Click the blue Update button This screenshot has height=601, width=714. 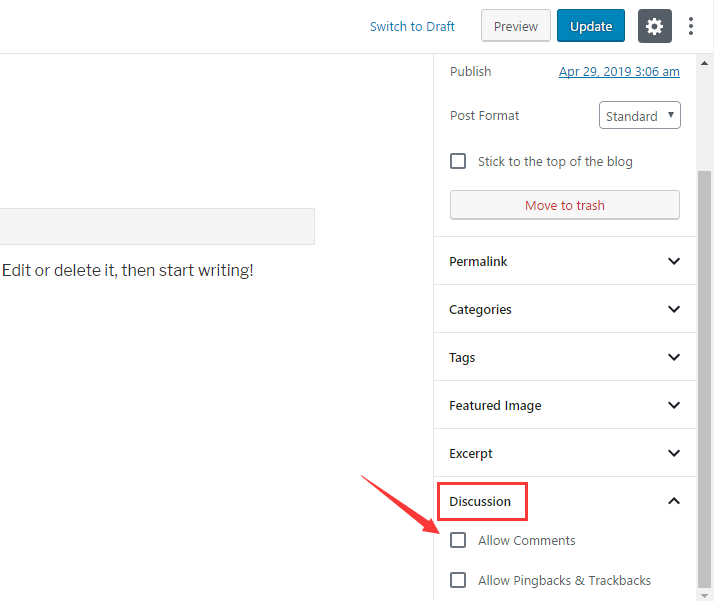pos(591,26)
